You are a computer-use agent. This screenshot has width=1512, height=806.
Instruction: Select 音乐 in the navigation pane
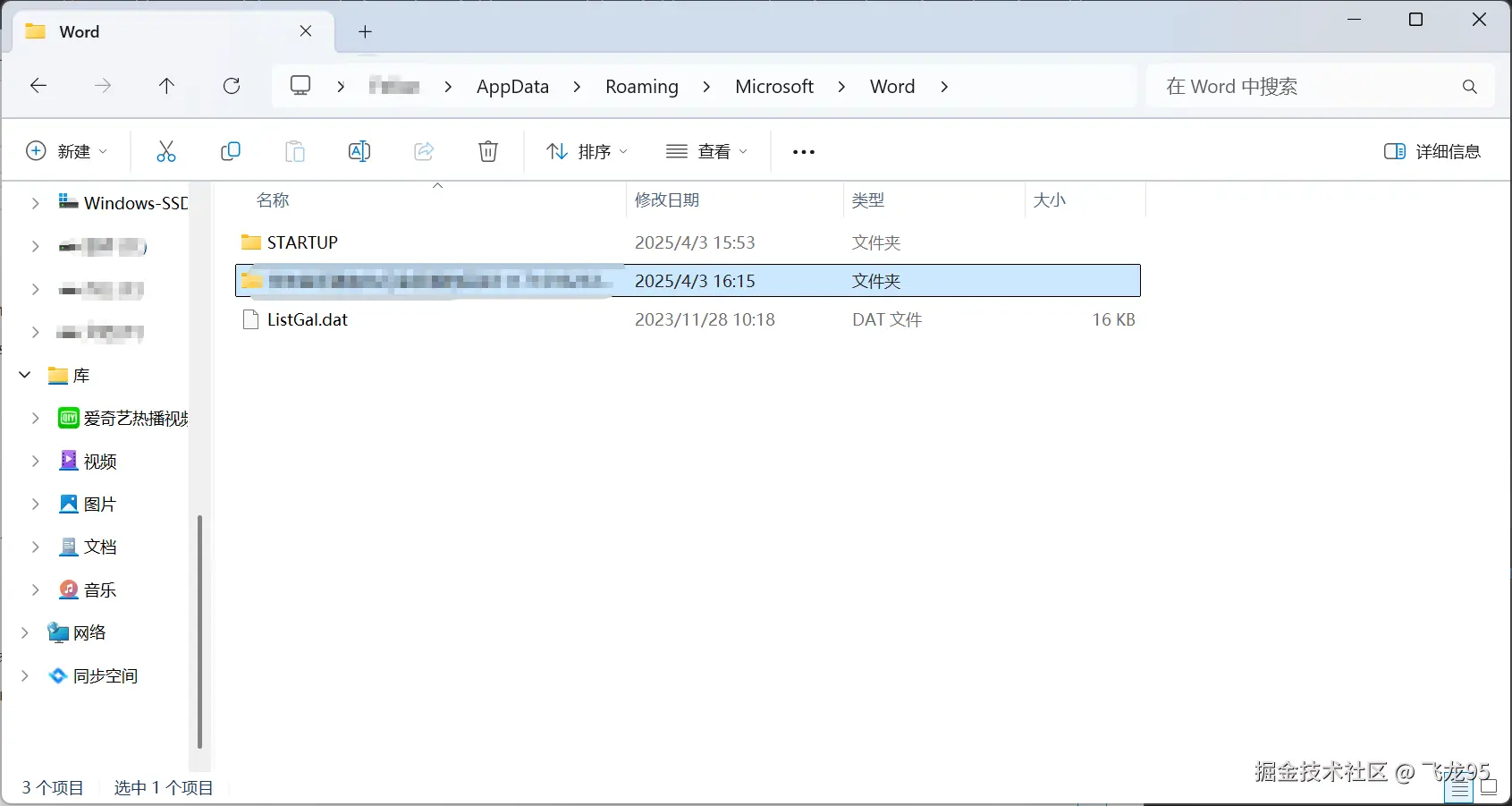pos(100,590)
